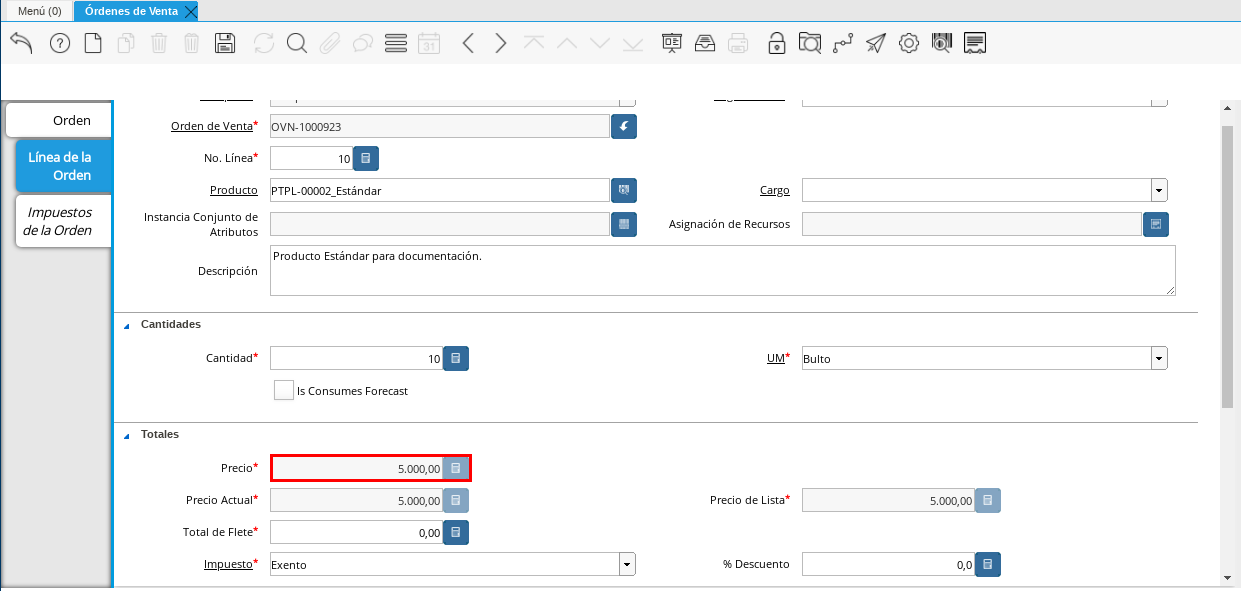The height and width of the screenshot is (591, 1241).
Task: Open the report presentation board icon
Action: pos(672,43)
